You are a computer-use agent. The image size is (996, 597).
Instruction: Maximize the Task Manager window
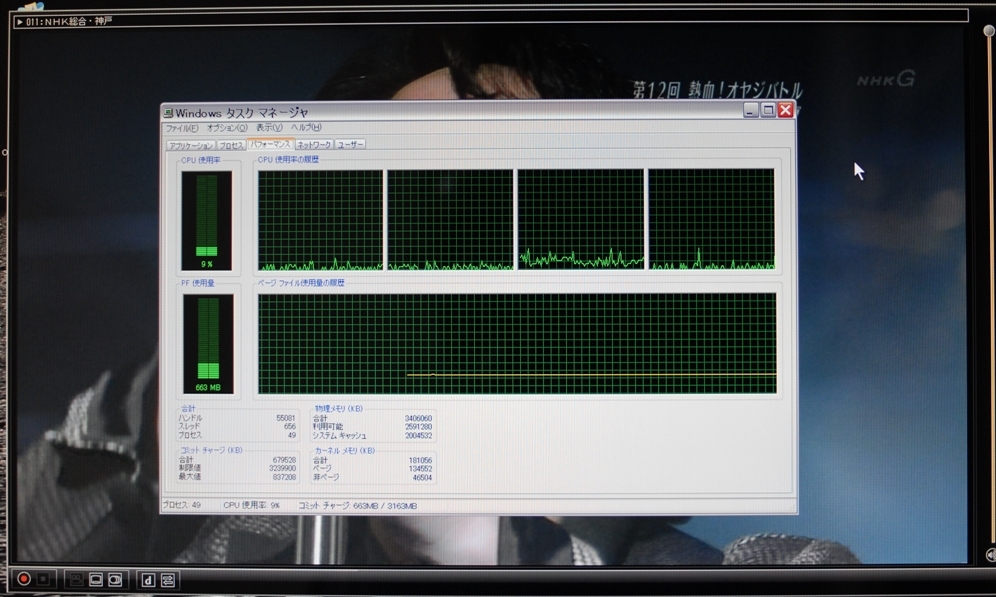tap(768, 110)
